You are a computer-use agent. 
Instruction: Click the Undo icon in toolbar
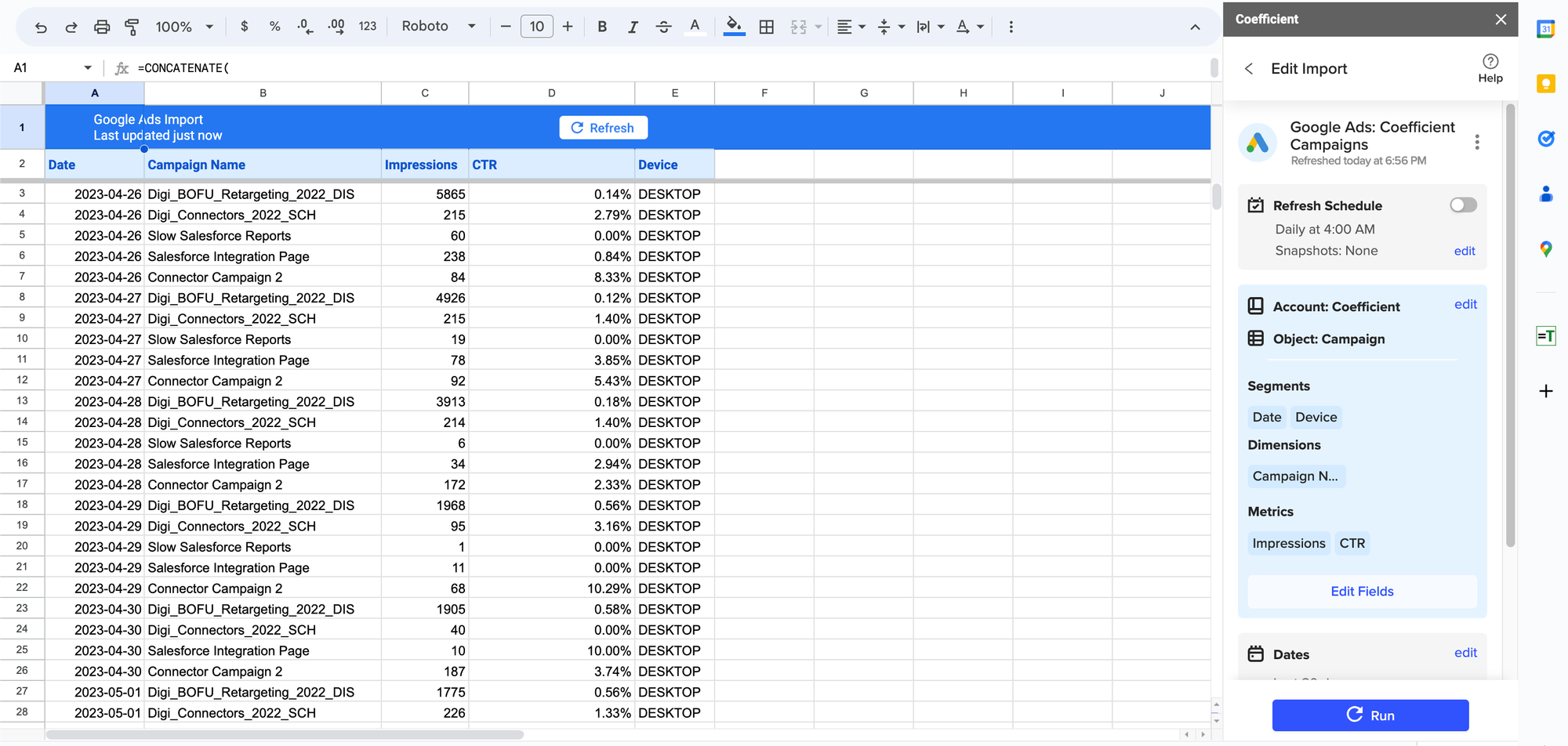coord(41,27)
